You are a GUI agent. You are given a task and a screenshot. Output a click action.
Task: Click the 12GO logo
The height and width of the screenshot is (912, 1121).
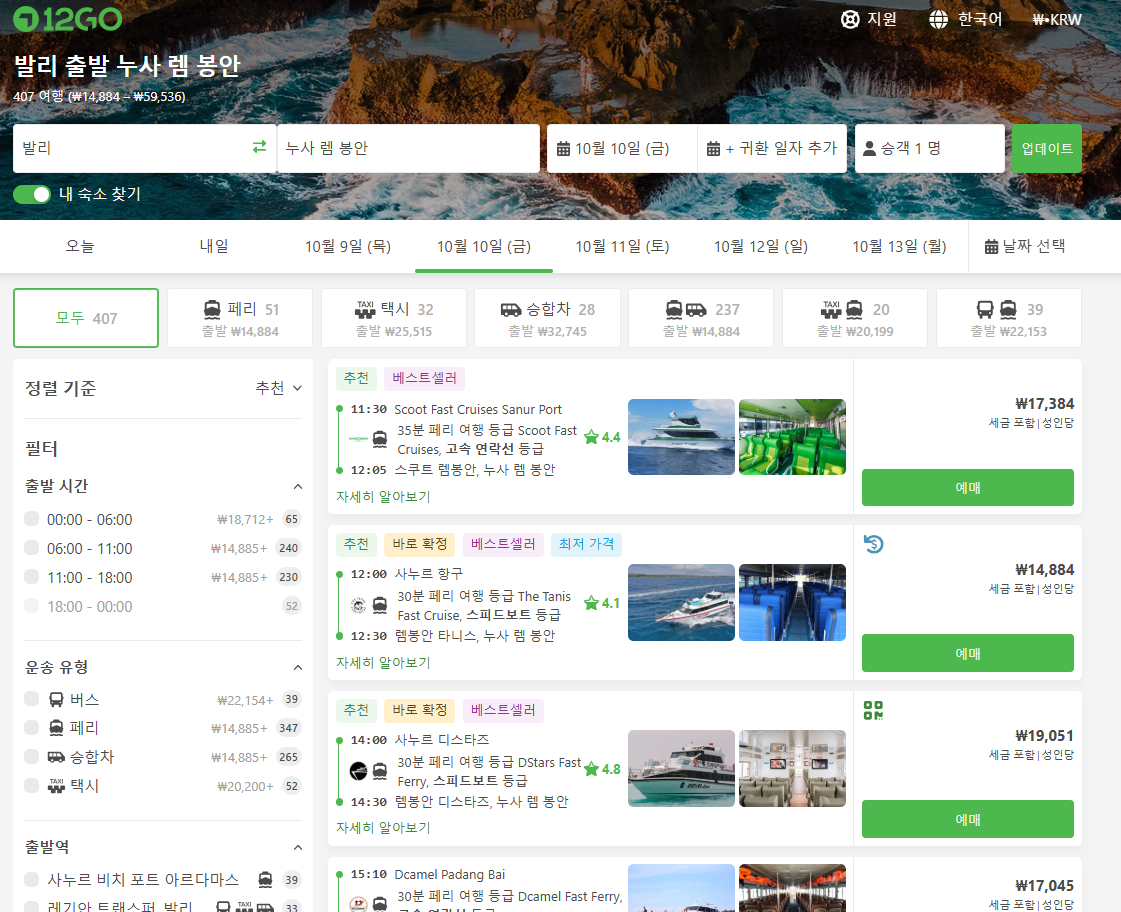(68, 19)
